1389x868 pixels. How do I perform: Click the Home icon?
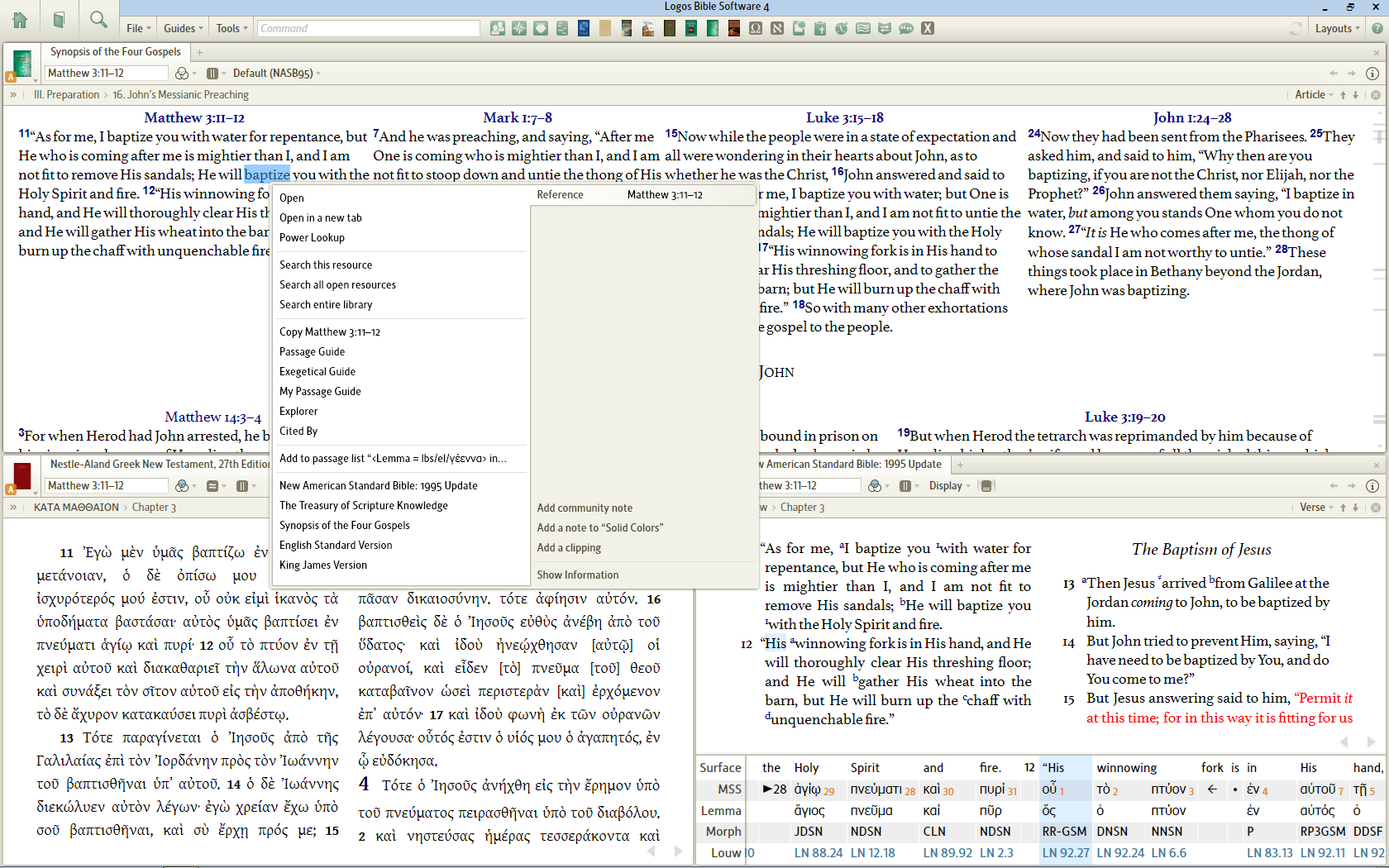point(20,20)
